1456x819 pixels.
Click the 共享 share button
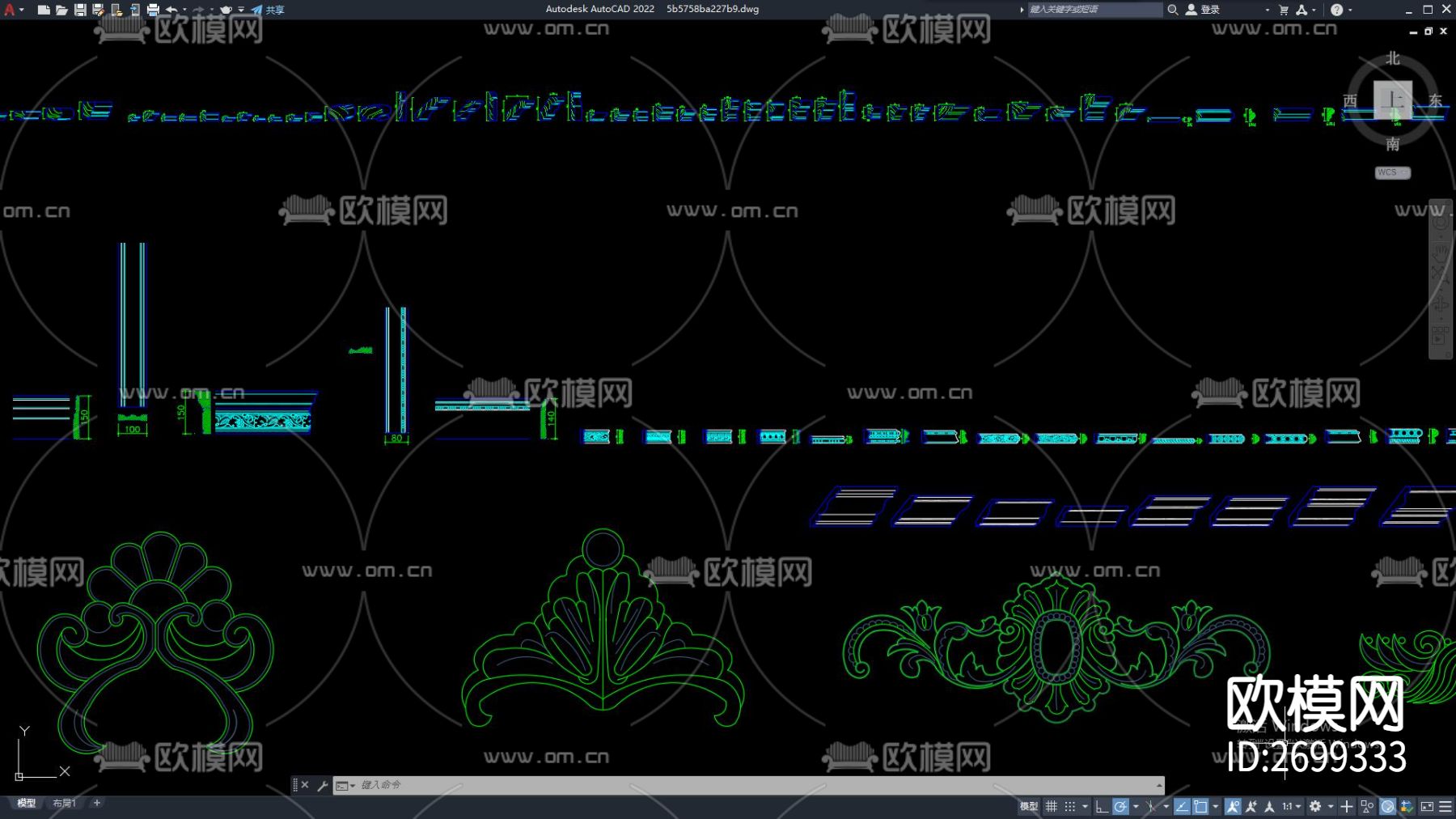(x=268, y=10)
